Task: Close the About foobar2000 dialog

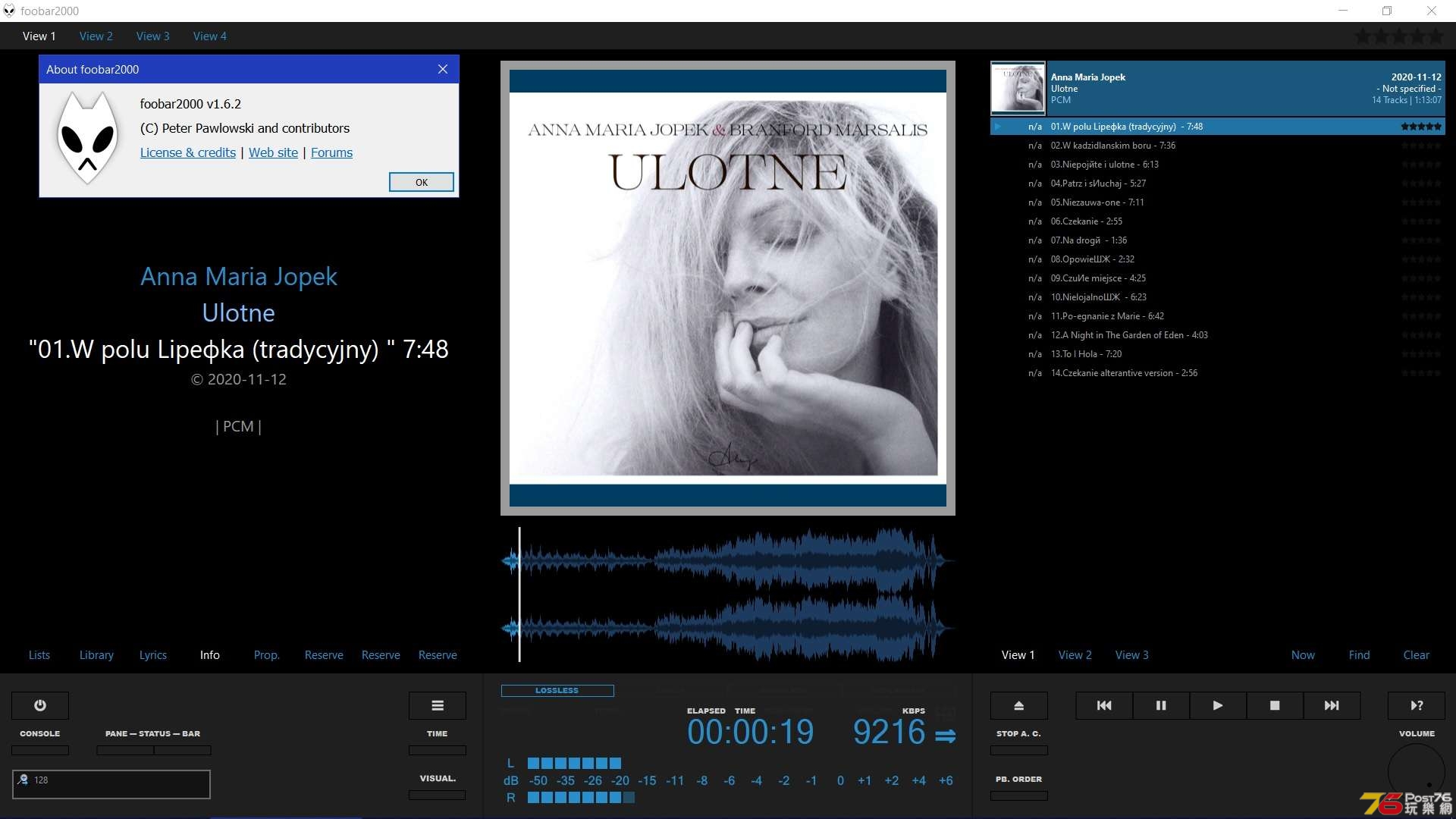Action: click(x=443, y=69)
